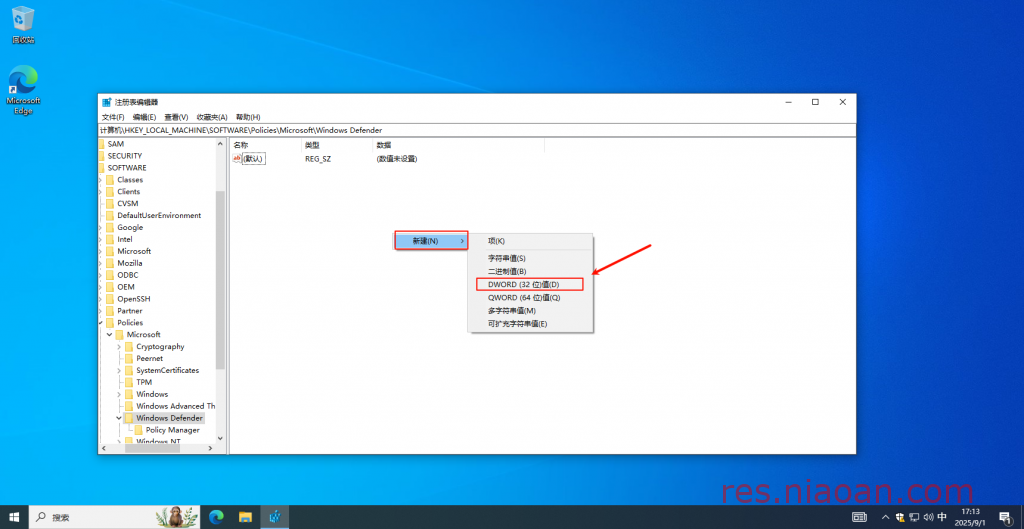Expand the Windows key node

119,394
